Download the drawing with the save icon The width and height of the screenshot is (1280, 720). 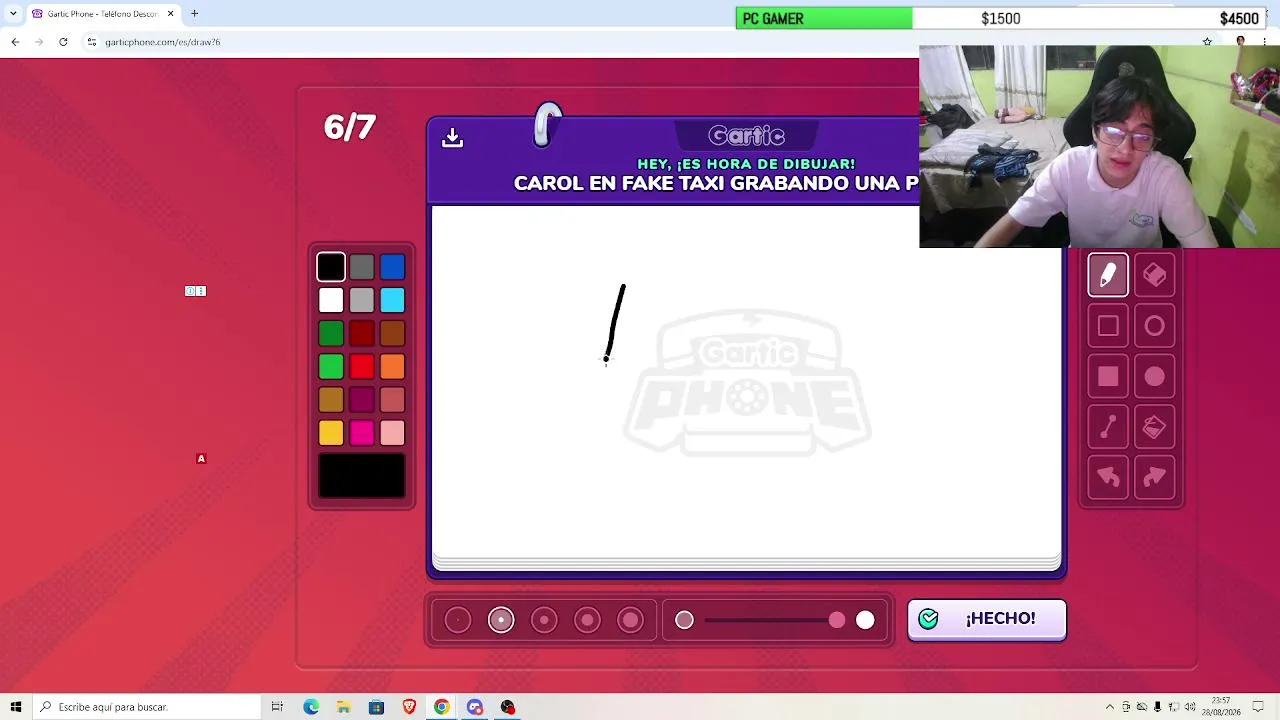click(x=452, y=138)
